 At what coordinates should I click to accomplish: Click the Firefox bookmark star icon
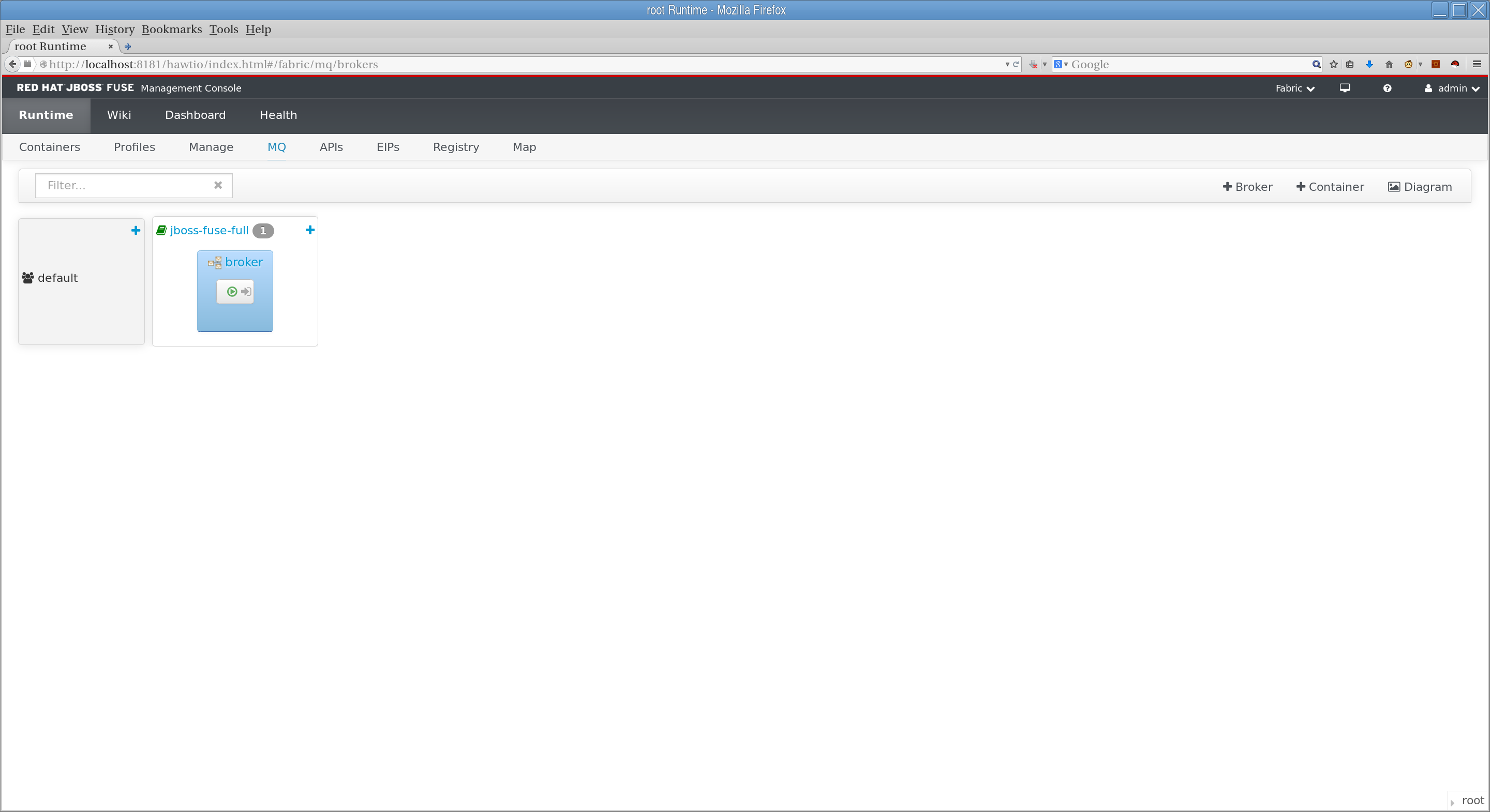(1334, 64)
